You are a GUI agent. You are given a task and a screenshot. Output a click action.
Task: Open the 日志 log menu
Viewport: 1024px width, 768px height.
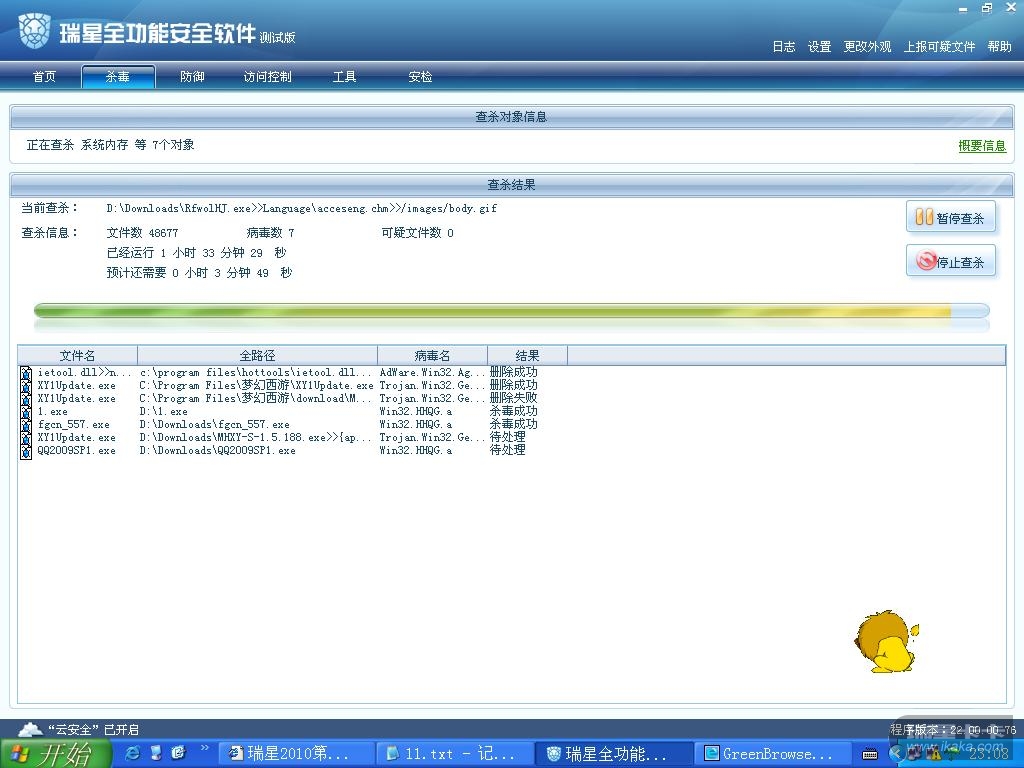[x=784, y=46]
